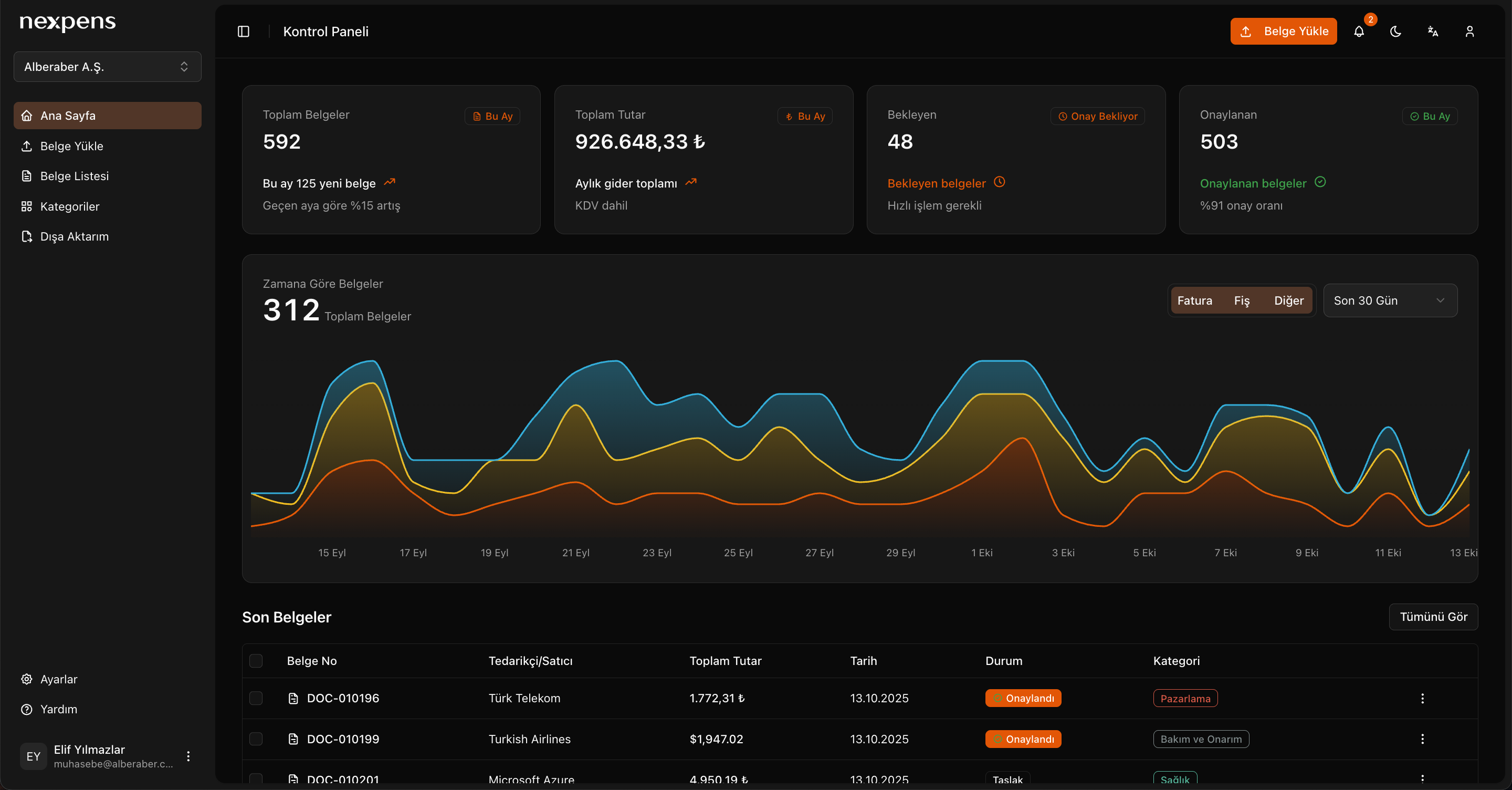This screenshot has width=1512, height=790.
Task: Expand the Alberaber A.Ş. company selector
Action: (x=108, y=67)
